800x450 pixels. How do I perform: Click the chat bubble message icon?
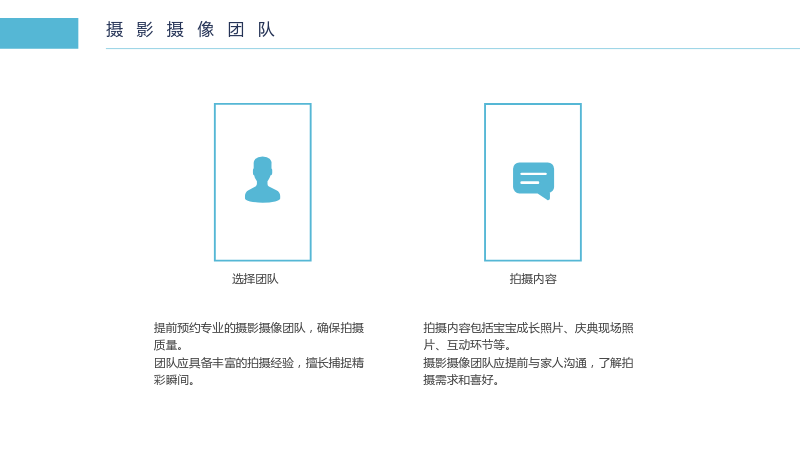(x=533, y=181)
